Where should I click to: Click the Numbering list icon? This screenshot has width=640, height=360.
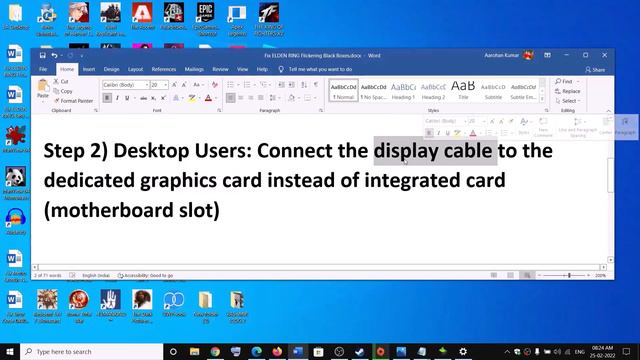(247, 85)
